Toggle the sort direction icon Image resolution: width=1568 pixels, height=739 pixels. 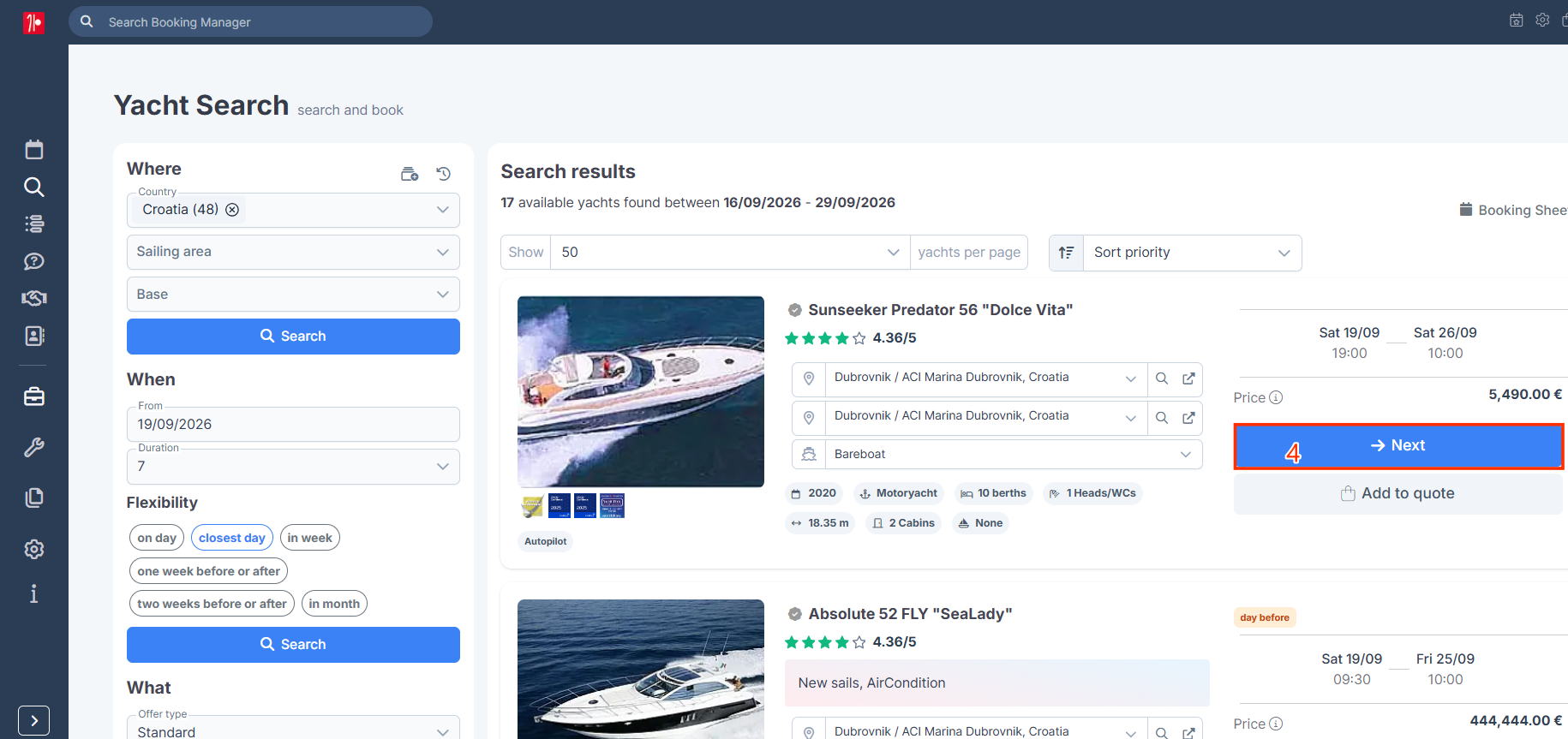(1067, 253)
